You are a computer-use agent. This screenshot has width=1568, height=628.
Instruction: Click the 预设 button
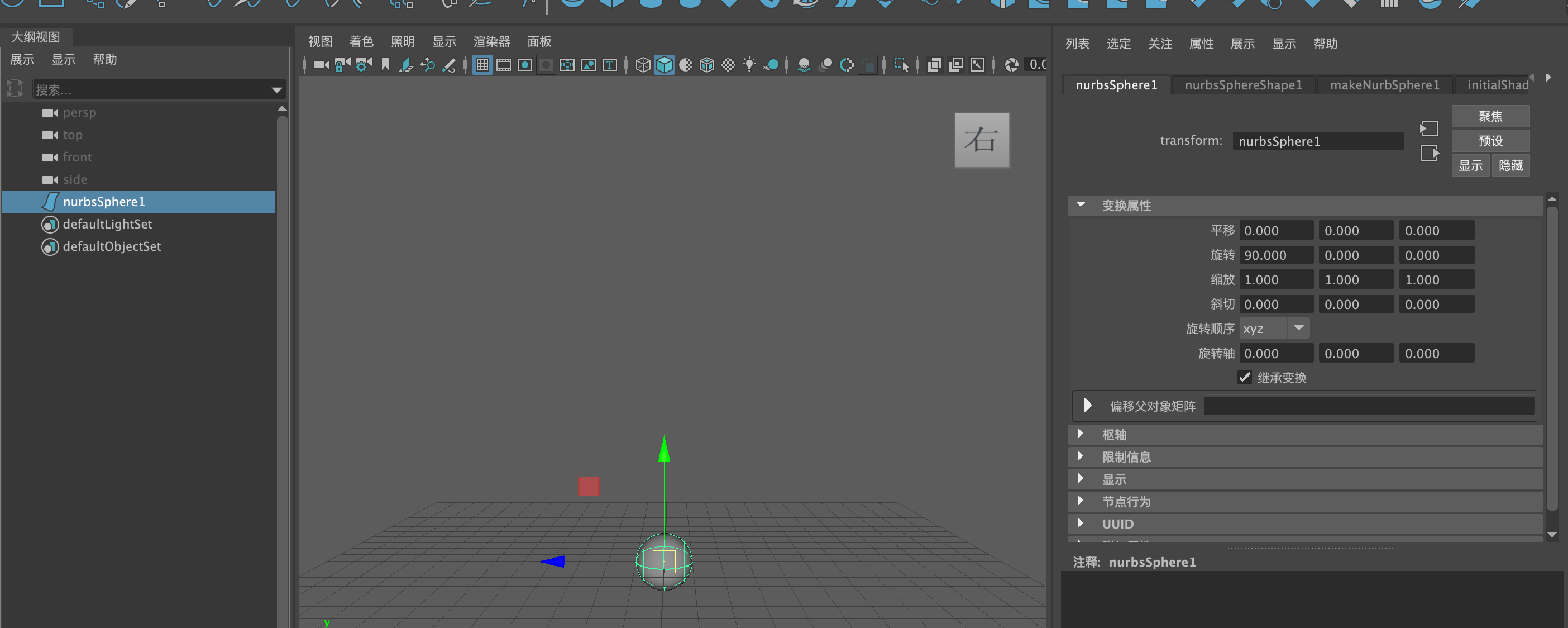click(1490, 141)
